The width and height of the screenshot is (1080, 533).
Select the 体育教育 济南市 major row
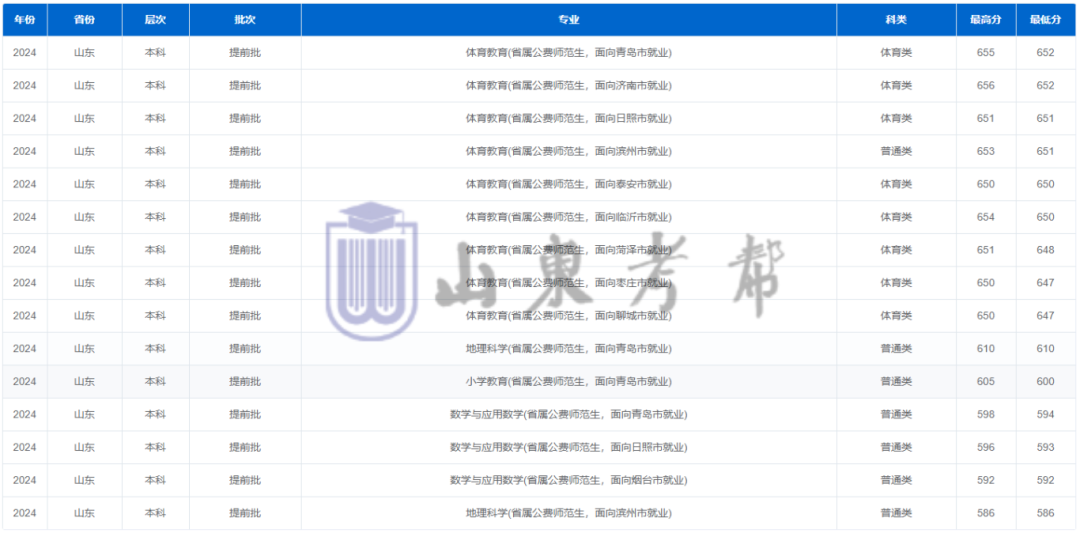click(568, 86)
